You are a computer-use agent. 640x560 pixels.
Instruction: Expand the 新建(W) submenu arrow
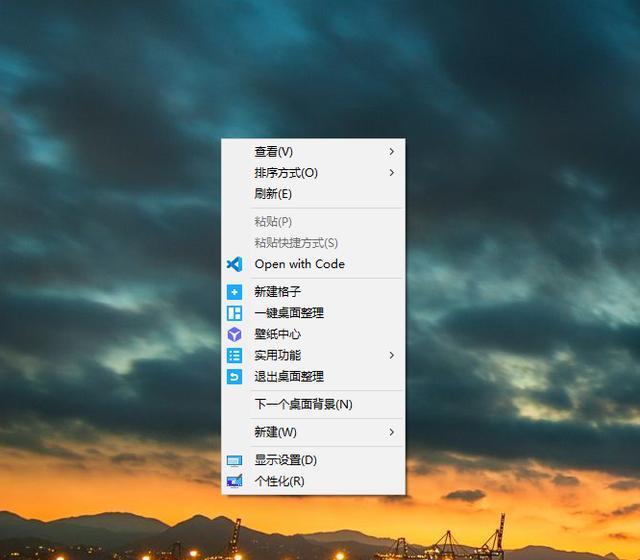[x=391, y=432]
